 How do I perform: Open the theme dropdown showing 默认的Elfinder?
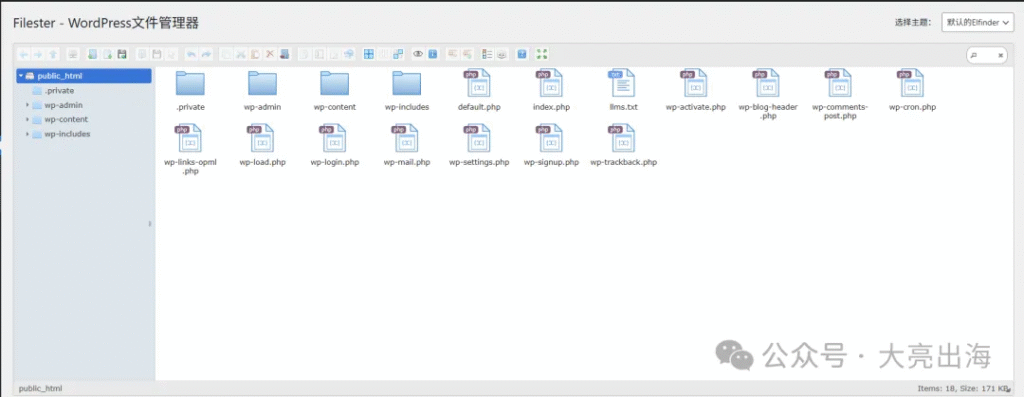click(978, 22)
